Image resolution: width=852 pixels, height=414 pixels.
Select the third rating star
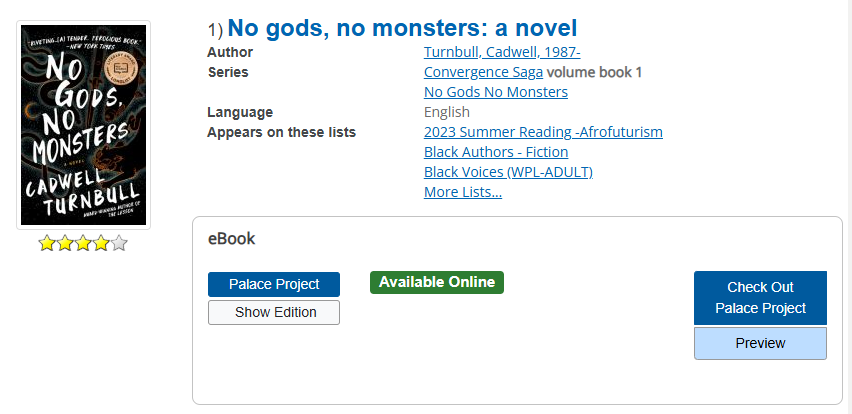83,243
